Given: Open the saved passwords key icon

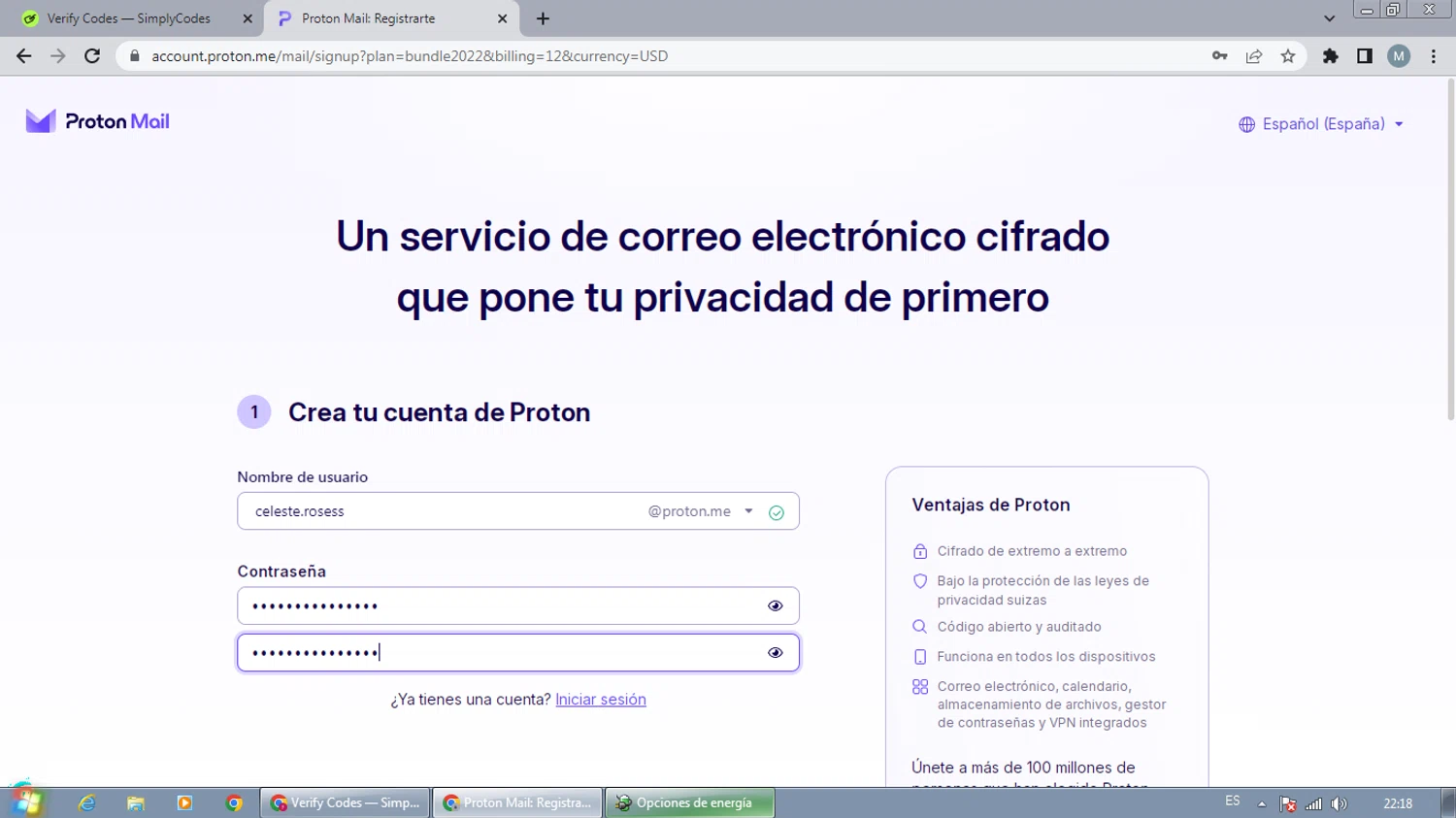Looking at the screenshot, I should click(1220, 56).
